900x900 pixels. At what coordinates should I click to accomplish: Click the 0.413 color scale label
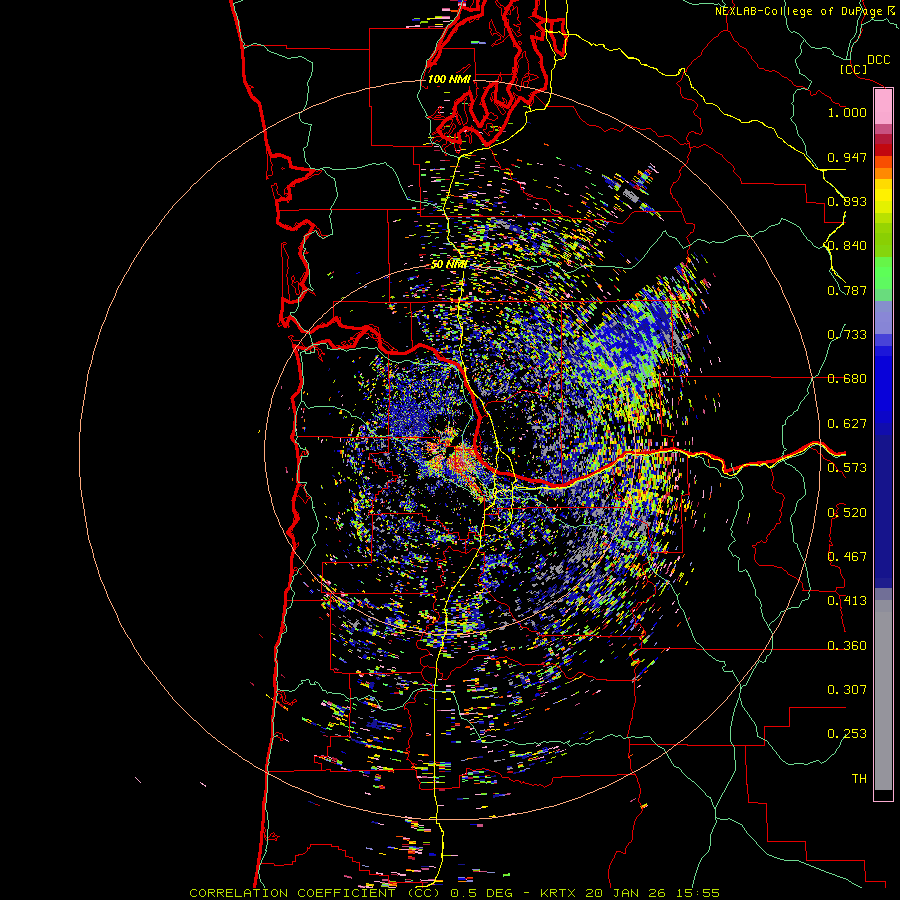coord(847,601)
